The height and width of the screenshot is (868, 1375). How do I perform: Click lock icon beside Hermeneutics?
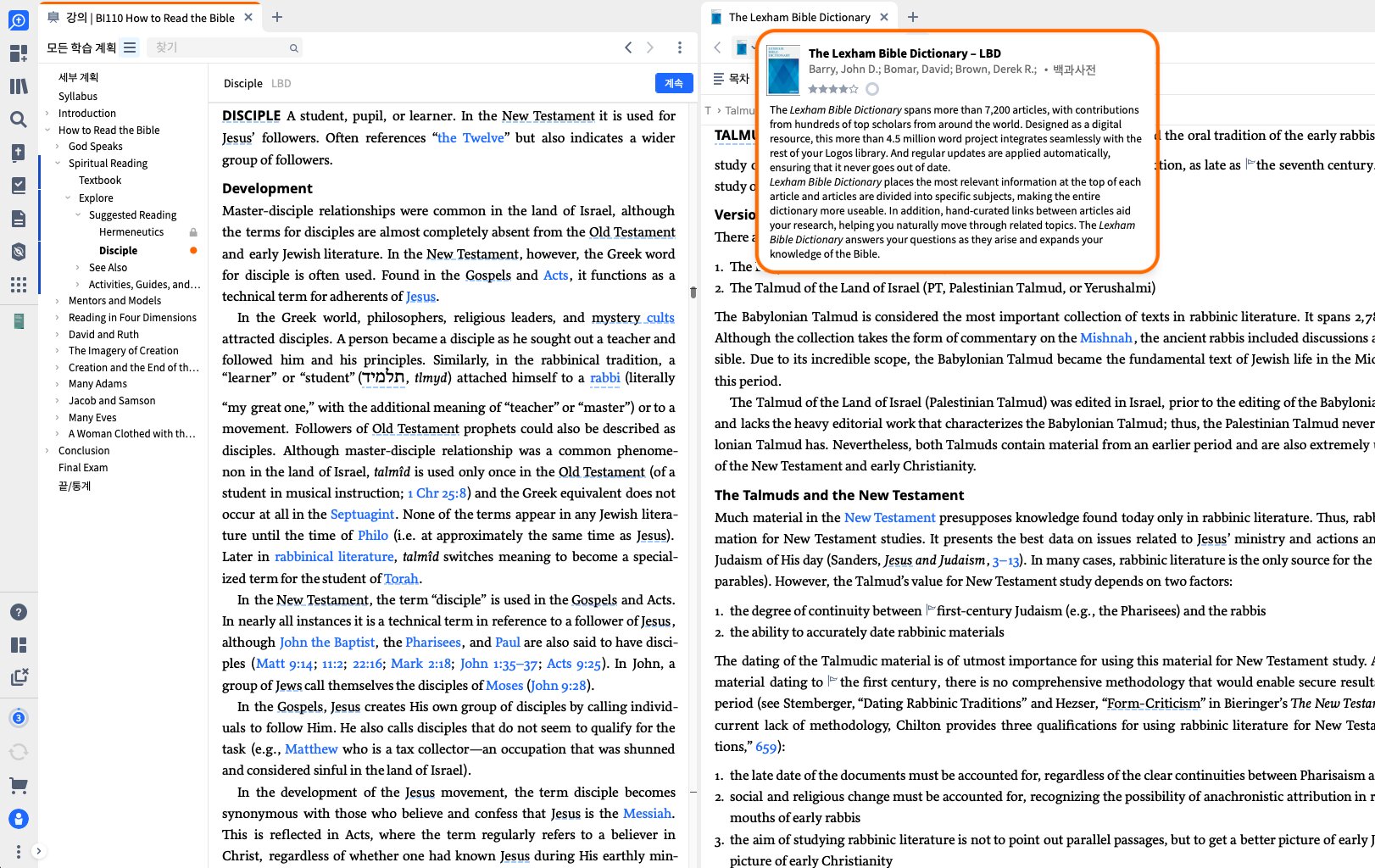pyautogui.click(x=193, y=232)
